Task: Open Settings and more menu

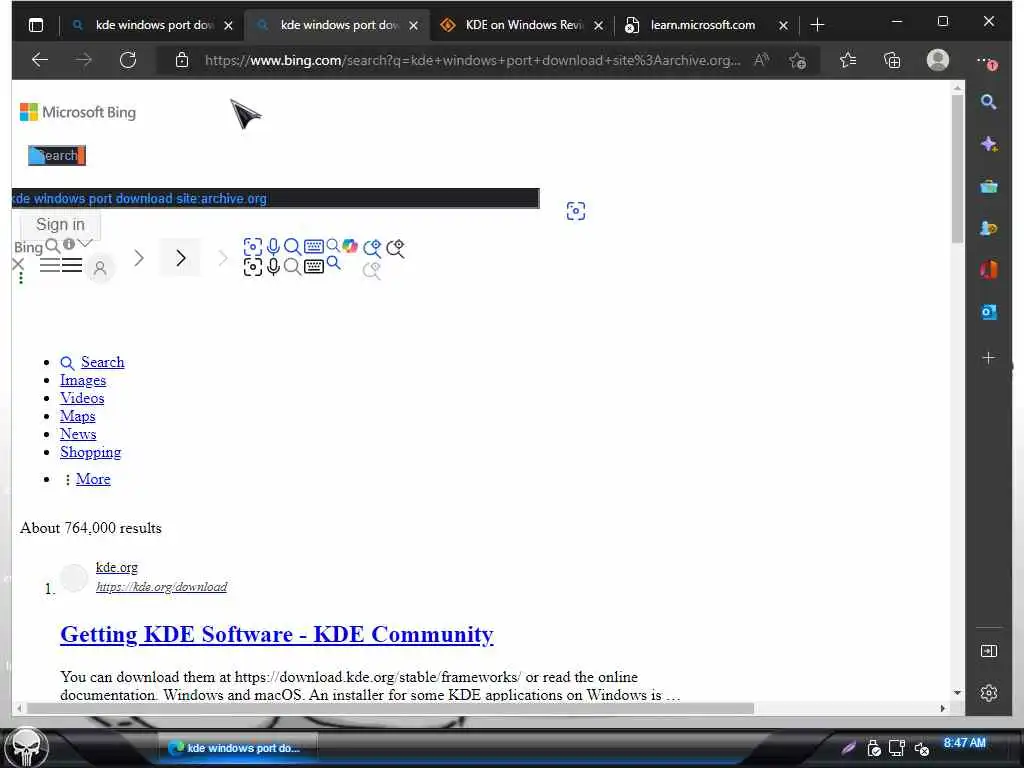Action: [986, 61]
